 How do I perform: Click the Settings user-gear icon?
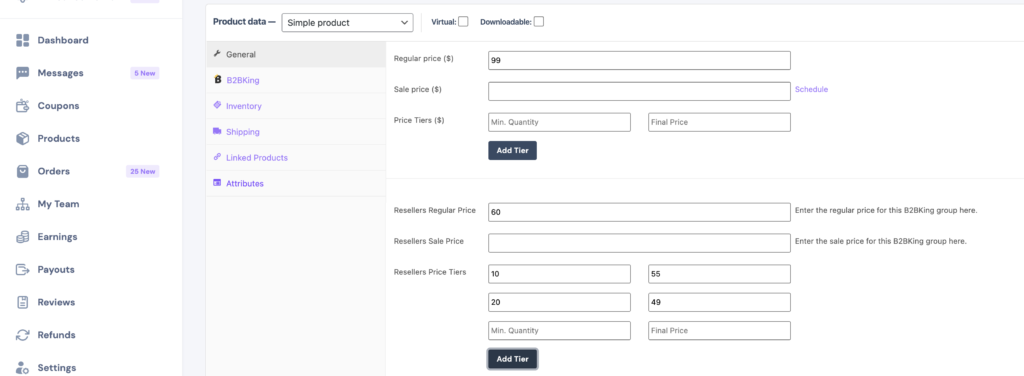click(x=23, y=368)
